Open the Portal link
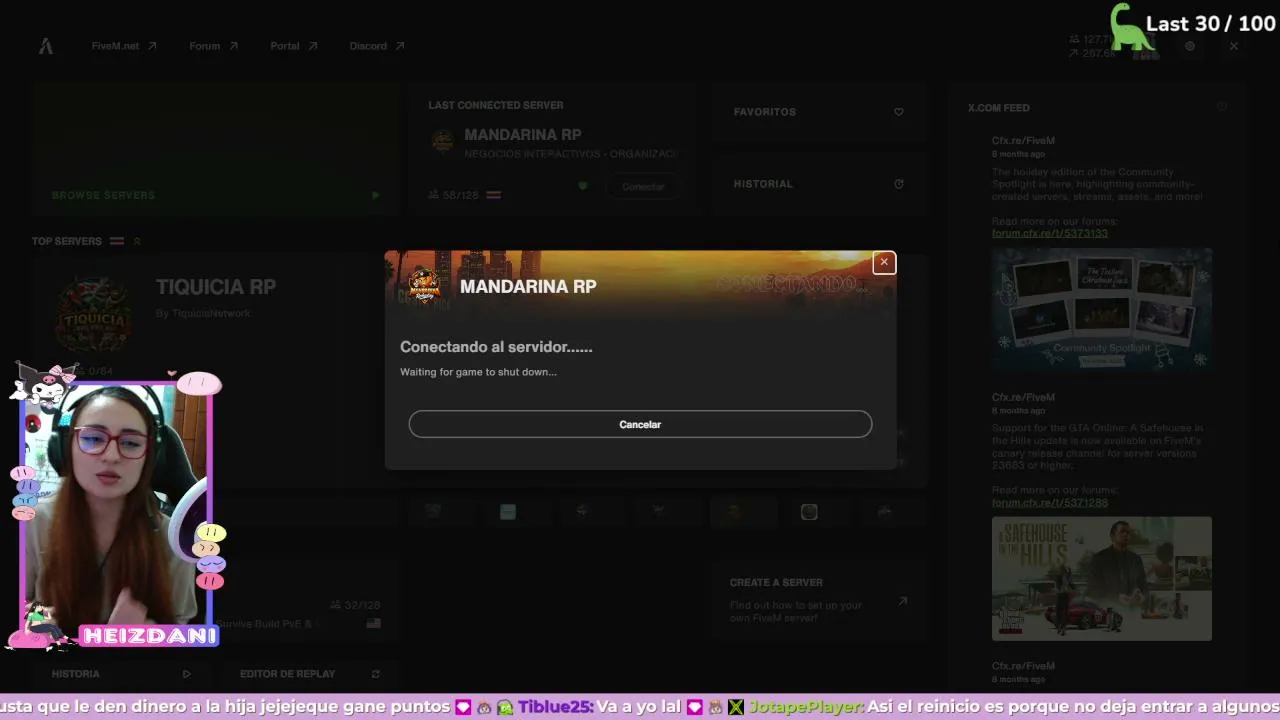 coord(294,46)
